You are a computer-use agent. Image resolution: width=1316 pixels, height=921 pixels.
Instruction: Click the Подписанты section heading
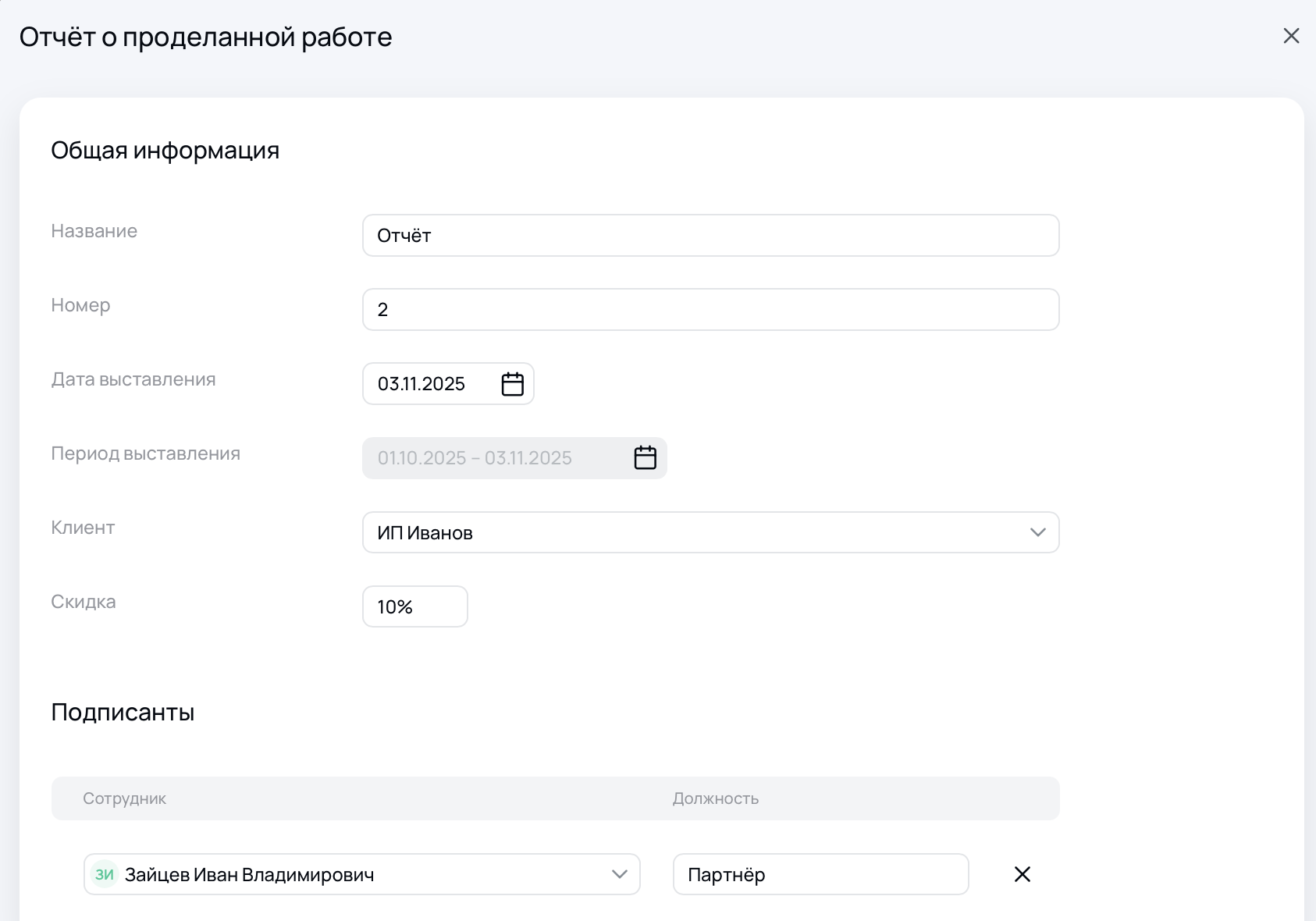tap(123, 713)
